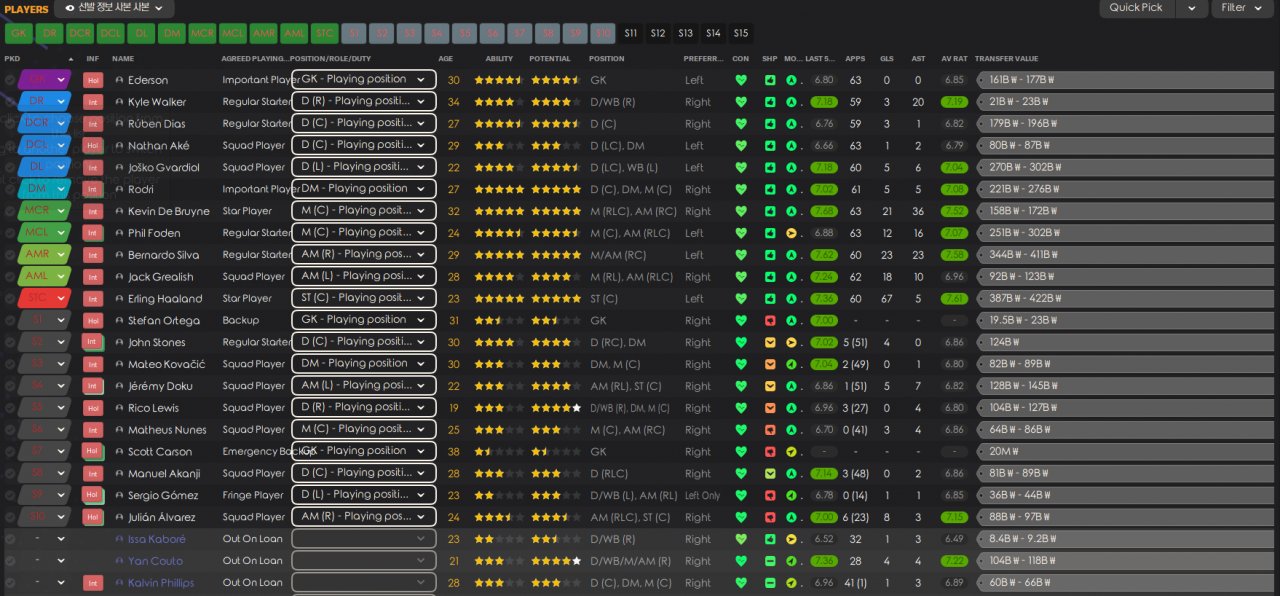Click Erling Haaland's 7.61 average rating
The height and width of the screenshot is (596, 1280).
[954, 299]
